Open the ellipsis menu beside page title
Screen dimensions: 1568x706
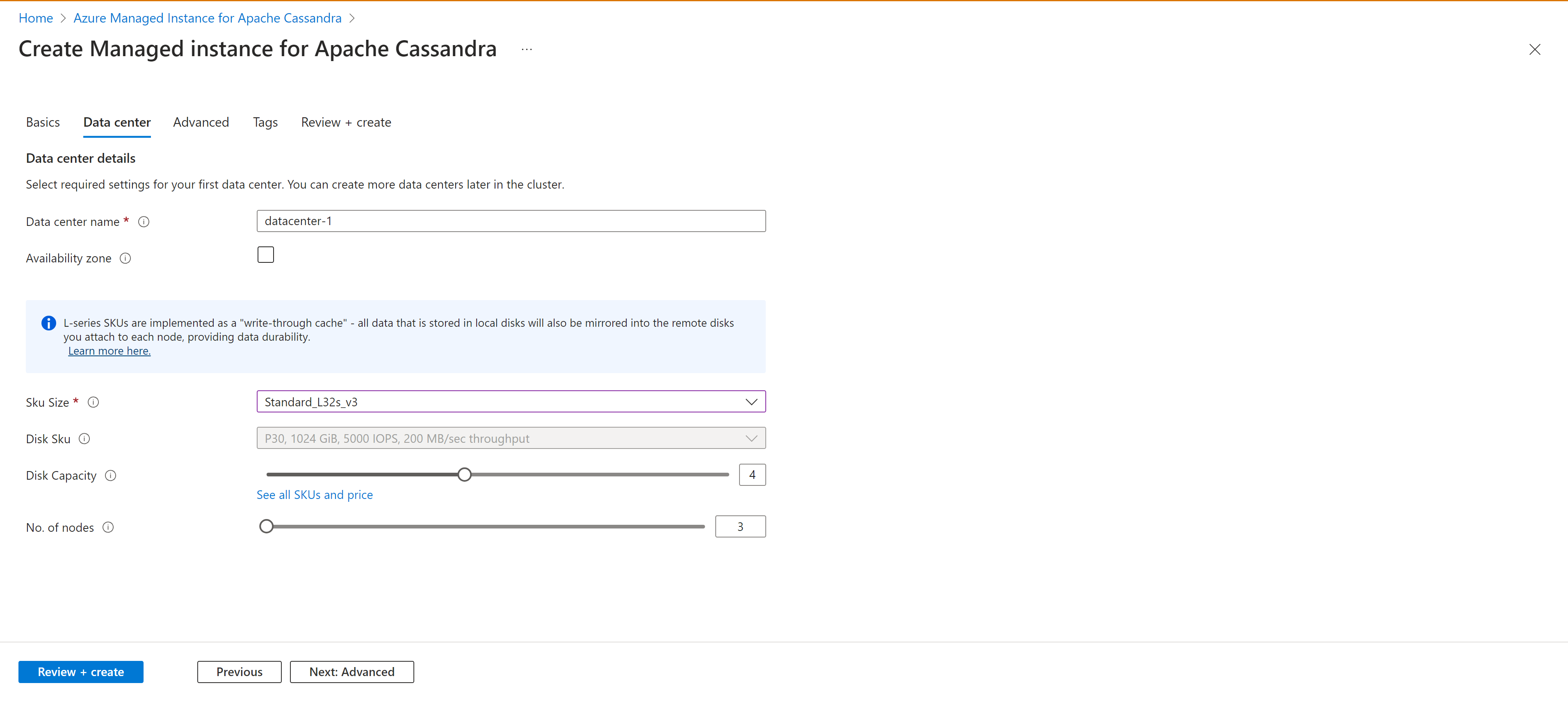pos(527,49)
